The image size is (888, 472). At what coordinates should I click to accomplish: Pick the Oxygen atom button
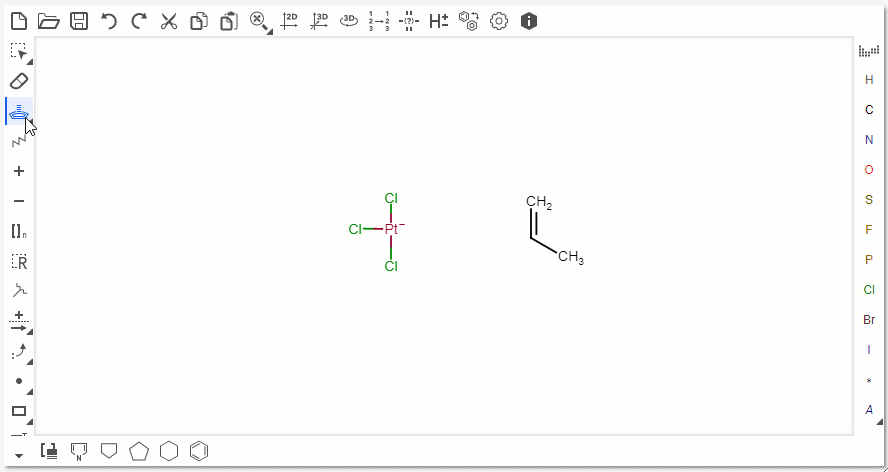click(x=868, y=170)
